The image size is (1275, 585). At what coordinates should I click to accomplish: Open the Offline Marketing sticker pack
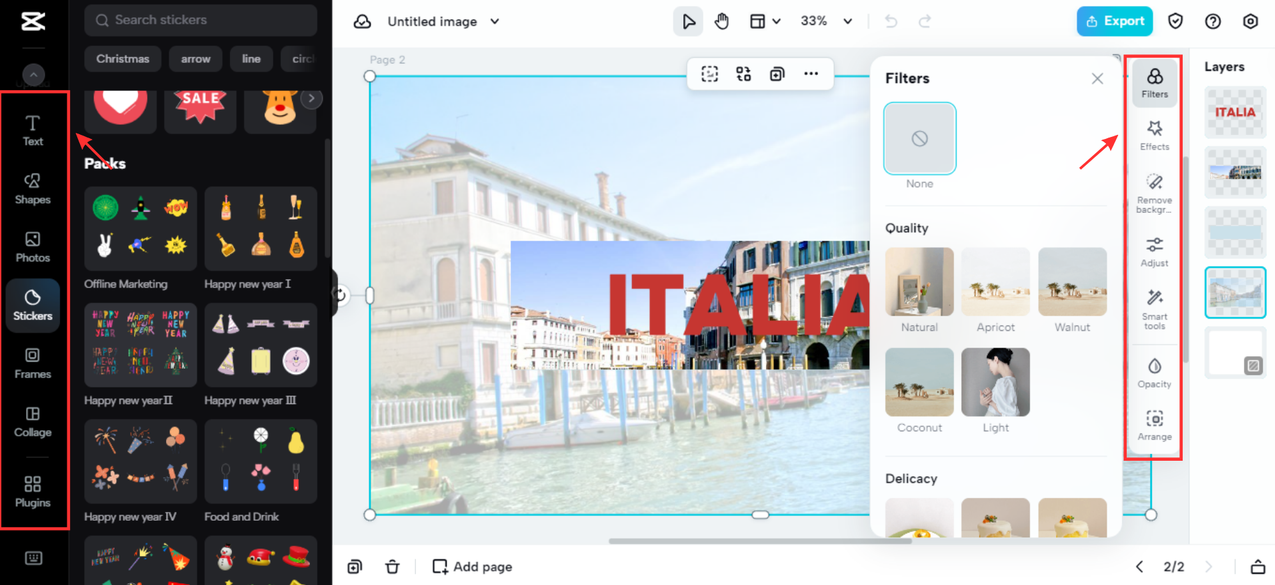click(141, 229)
